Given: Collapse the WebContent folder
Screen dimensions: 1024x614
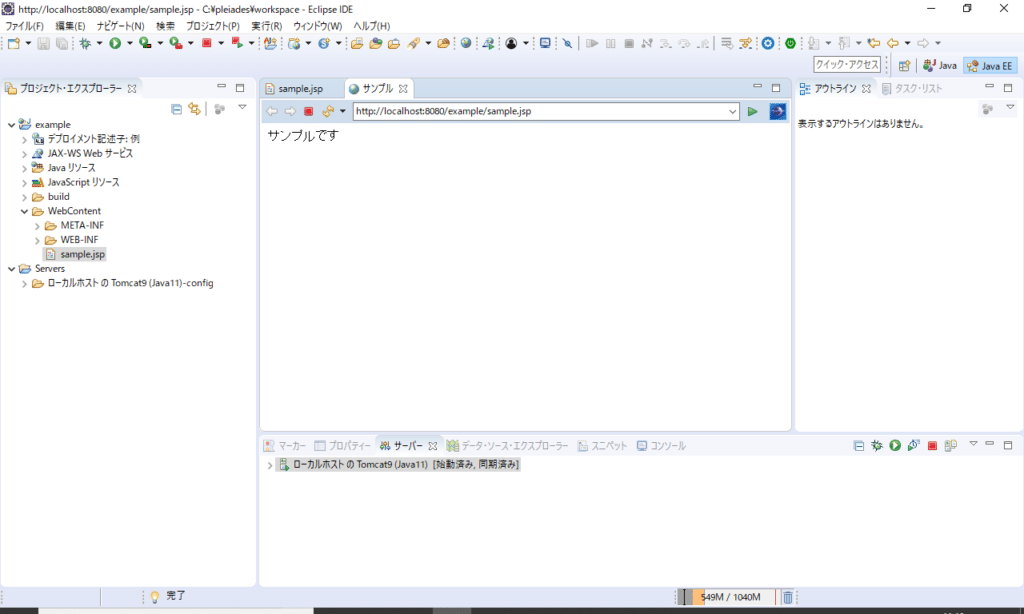Looking at the screenshot, I should point(24,211).
